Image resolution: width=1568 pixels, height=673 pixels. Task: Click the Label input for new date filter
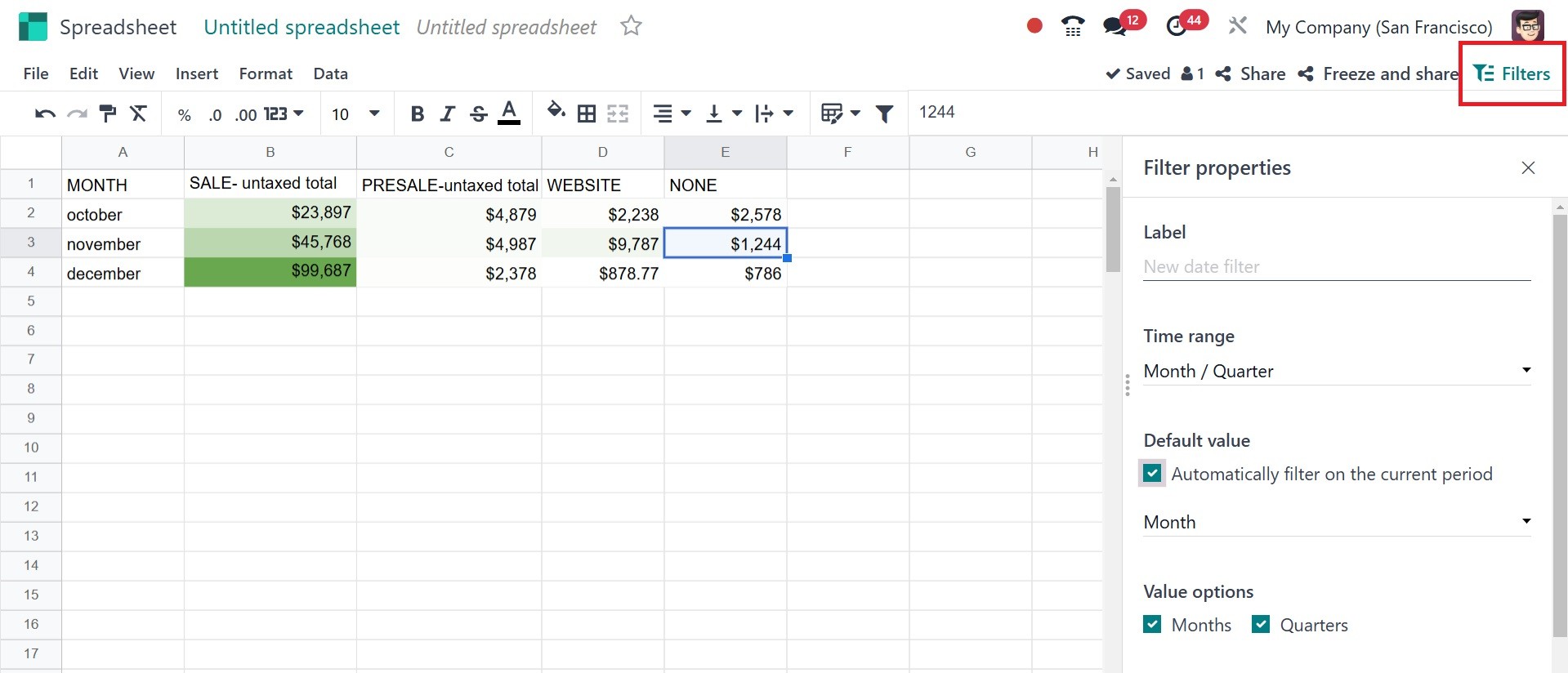[x=1337, y=266]
